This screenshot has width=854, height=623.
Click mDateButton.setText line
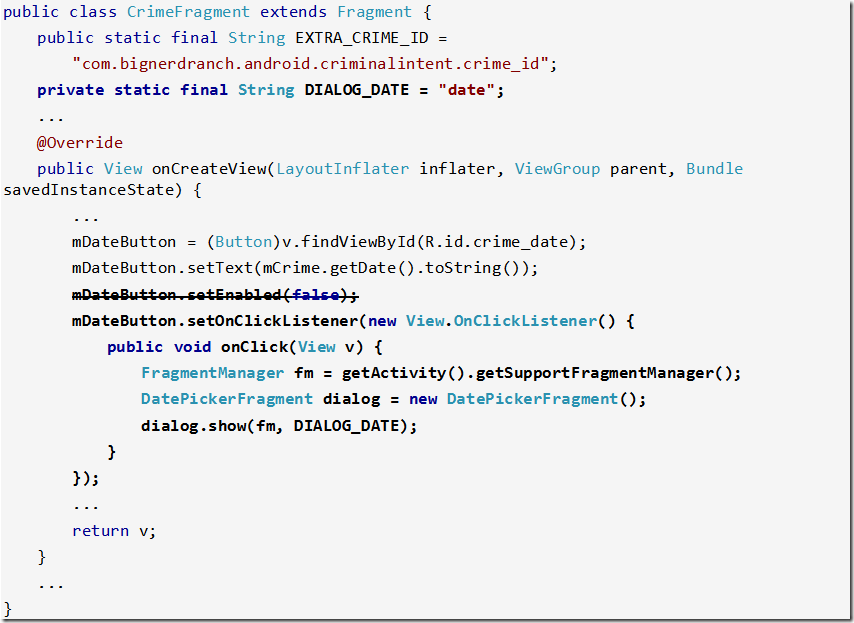305,268
